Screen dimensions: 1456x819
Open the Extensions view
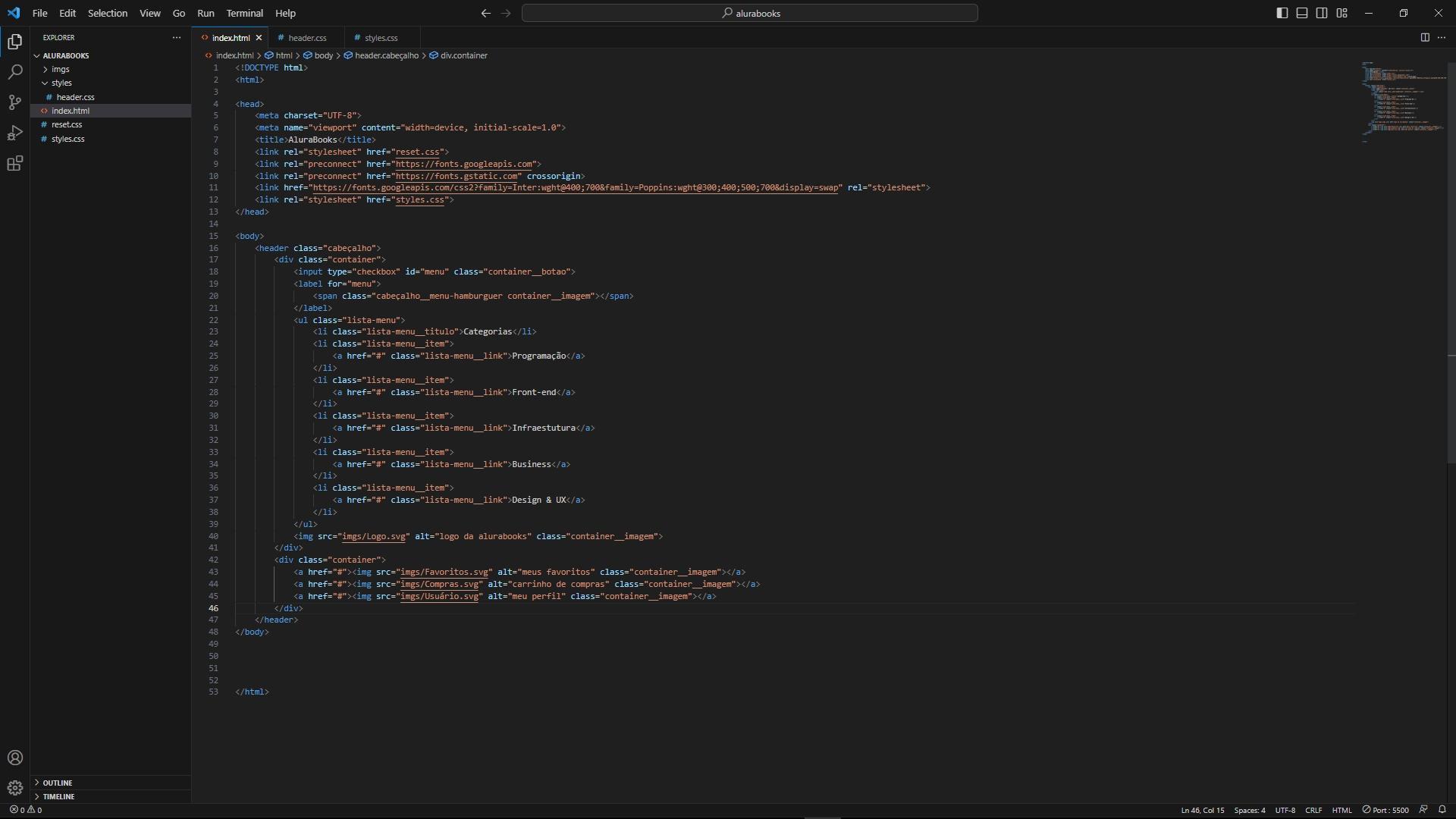14,164
